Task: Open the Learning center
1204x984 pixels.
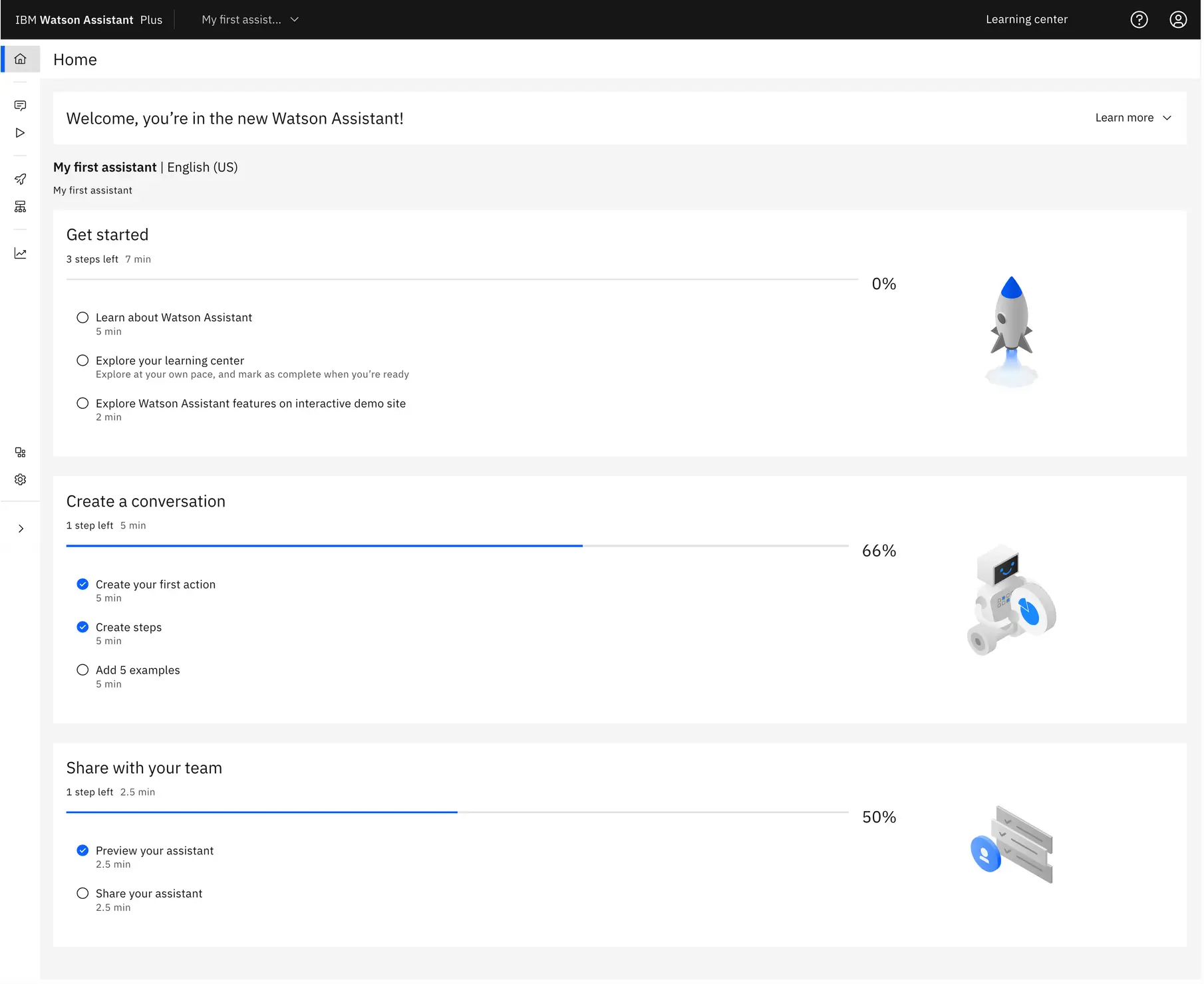Action: (1026, 19)
